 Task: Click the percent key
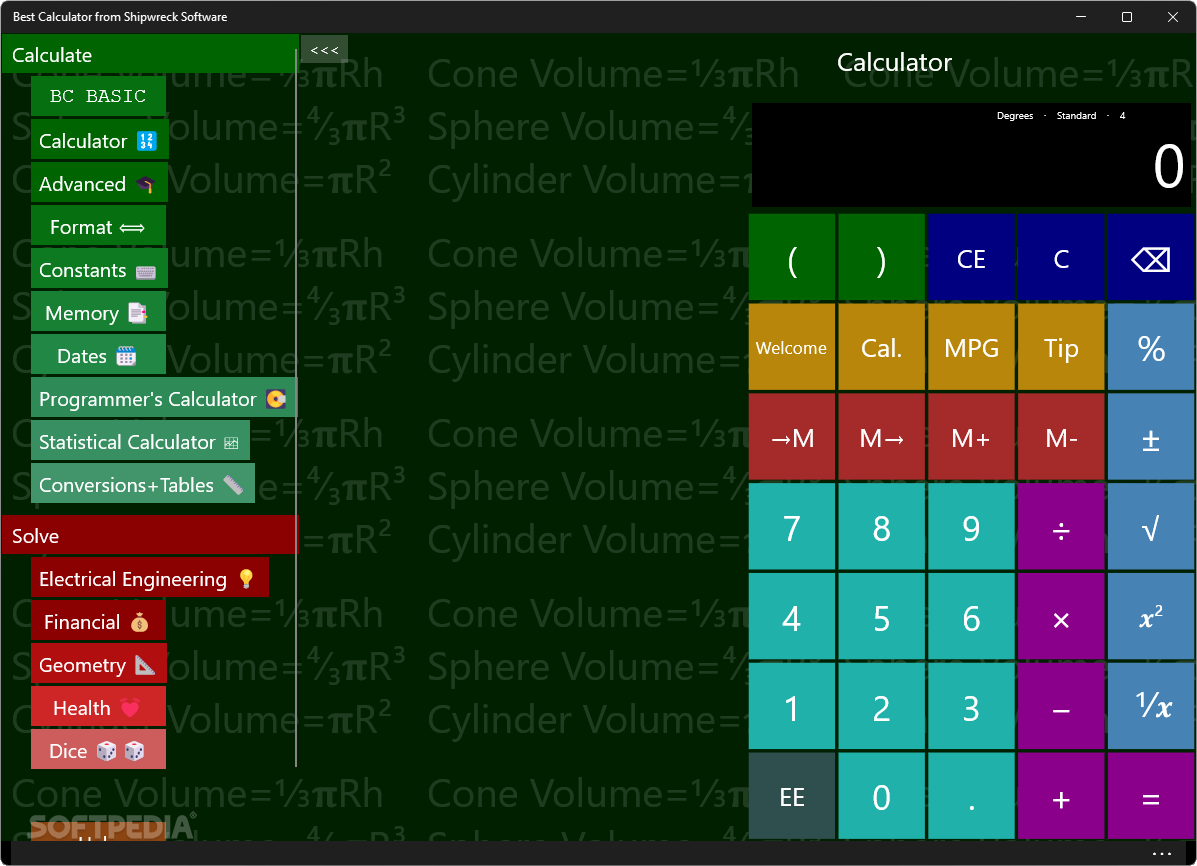pyautogui.click(x=1150, y=347)
